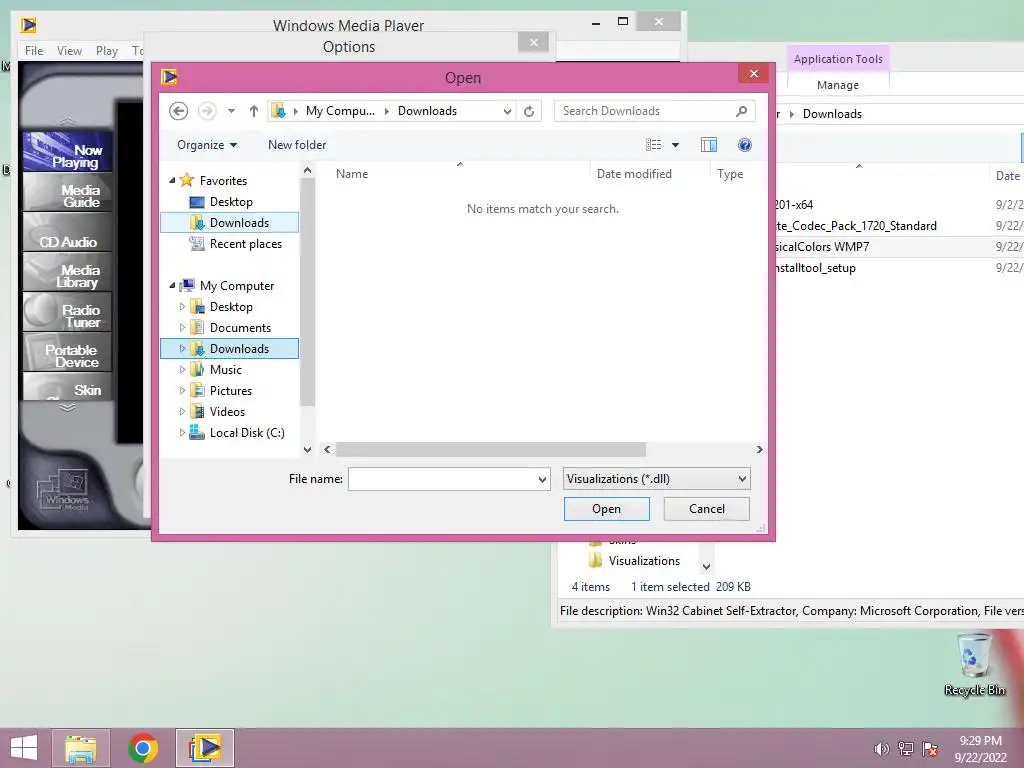Select te_Codec_Pack_1720_Standard in File Explorer
This screenshot has height=768, width=1024.
click(856, 226)
